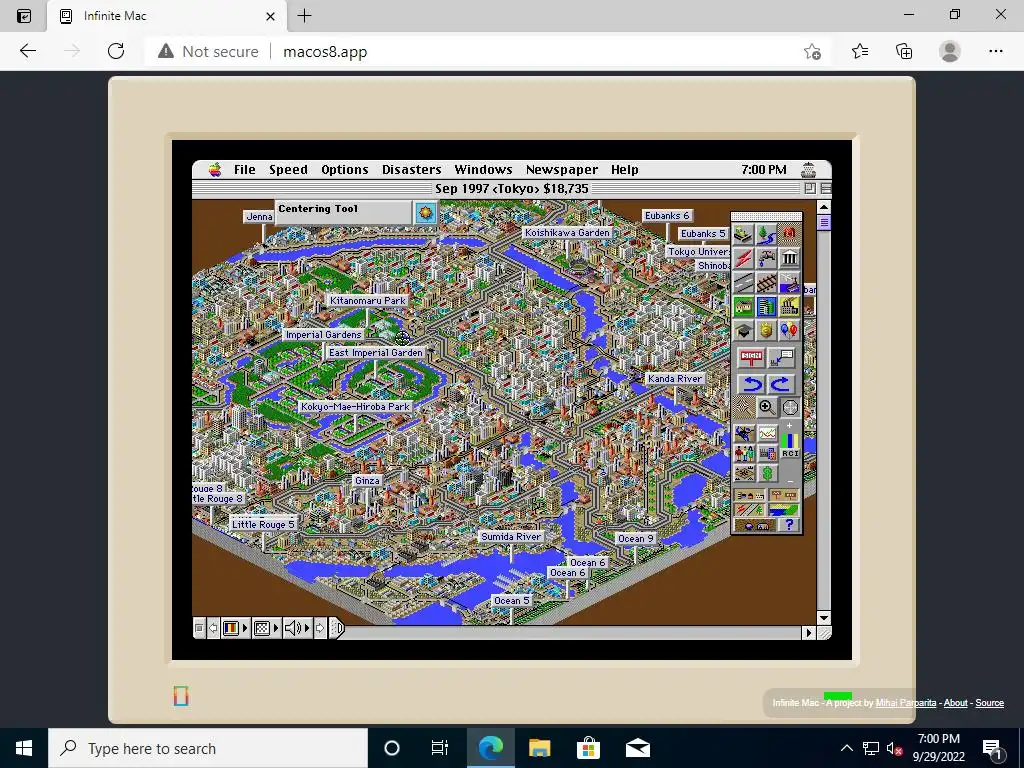Open the Disasters menu

pyautogui.click(x=411, y=170)
